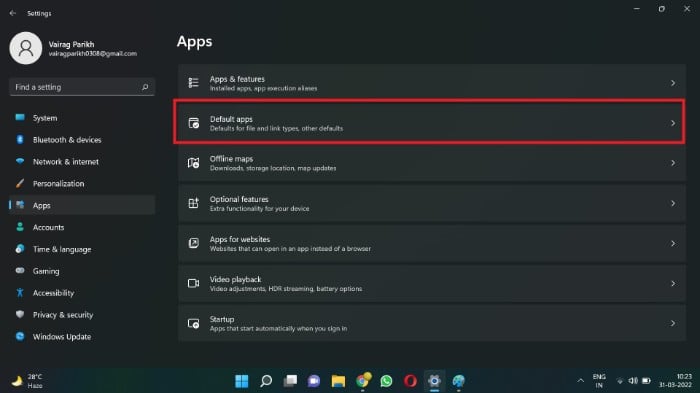
Task: Click the Startup row chevron
Action: (673, 323)
